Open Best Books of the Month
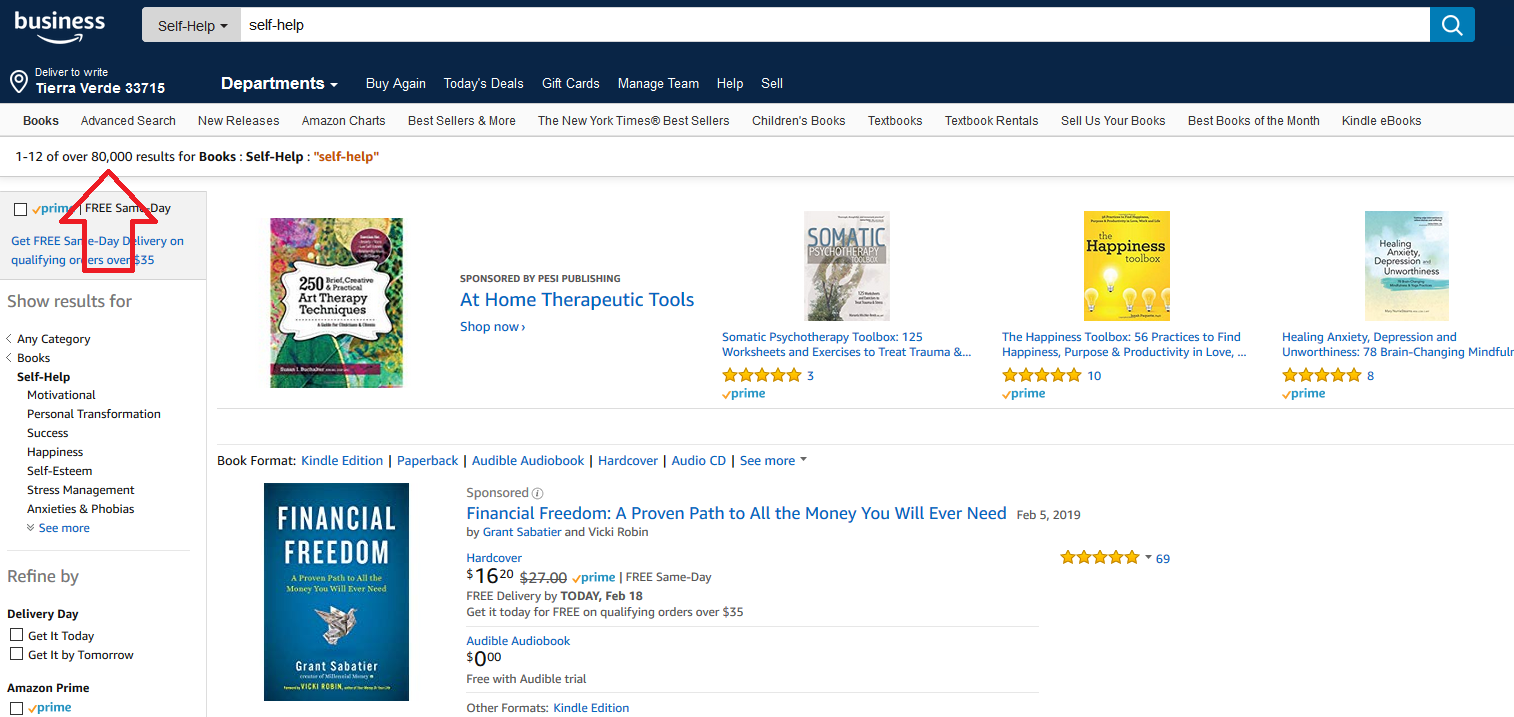1514x717 pixels. tap(1254, 120)
